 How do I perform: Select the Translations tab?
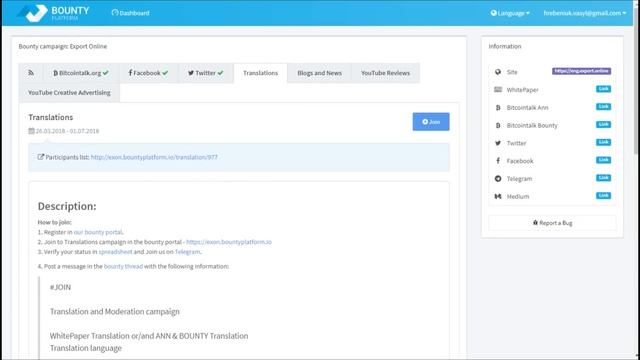click(x=260, y=73)
